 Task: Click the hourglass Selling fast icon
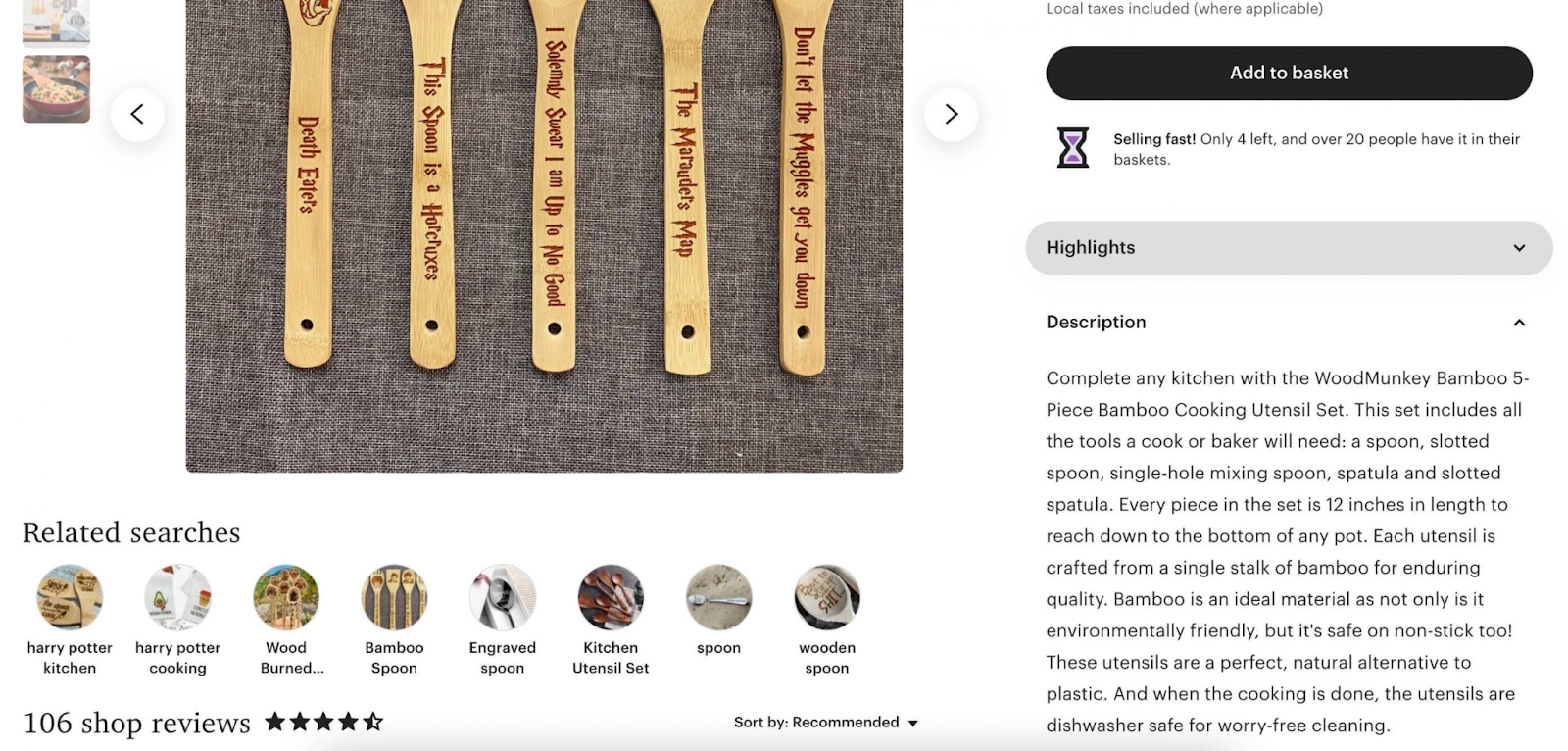(x=1073, y=148)
